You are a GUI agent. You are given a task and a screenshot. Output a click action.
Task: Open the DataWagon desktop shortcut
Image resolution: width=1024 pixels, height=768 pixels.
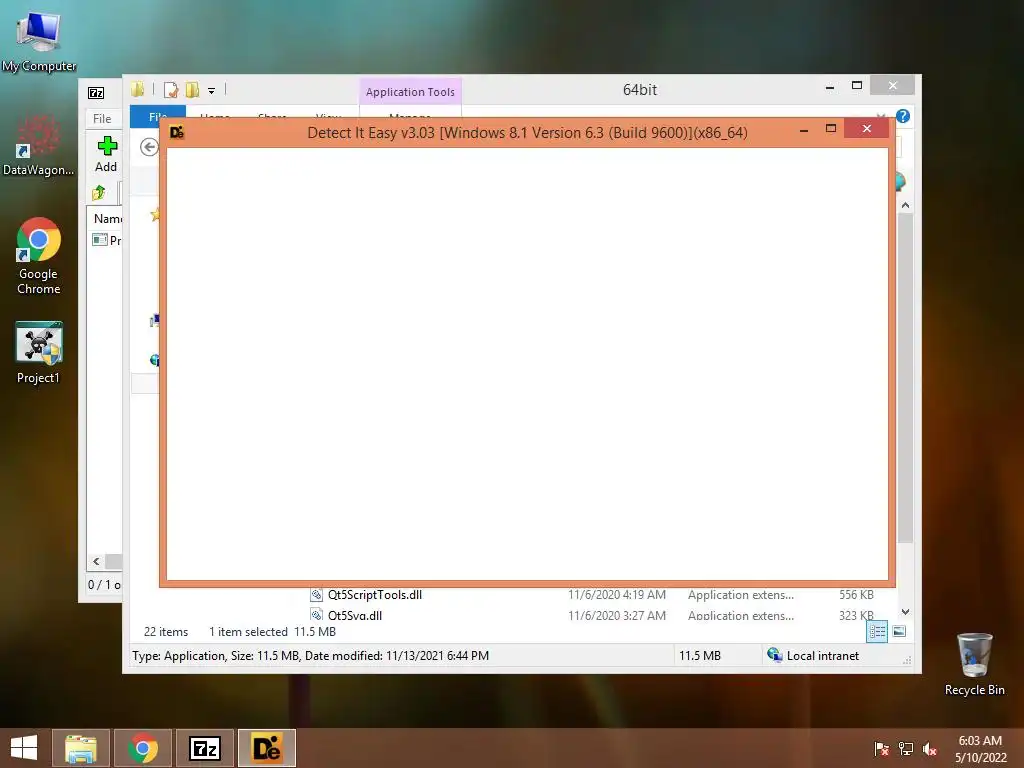[x=38, y=146]
